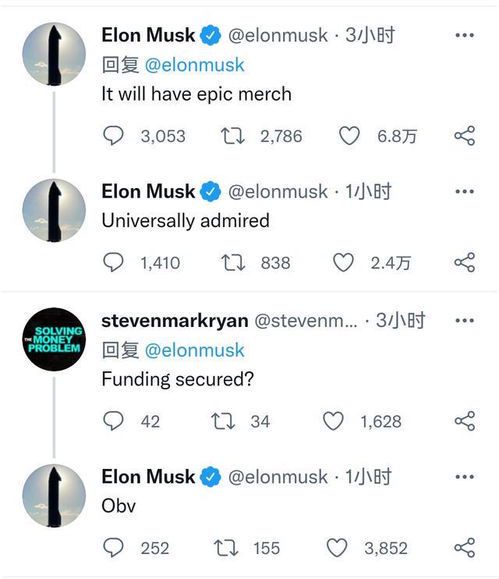Open stevenmarkryan's Solving The Money Problem avatar
This screenshot has height=579, width=499.
point(54,339)
